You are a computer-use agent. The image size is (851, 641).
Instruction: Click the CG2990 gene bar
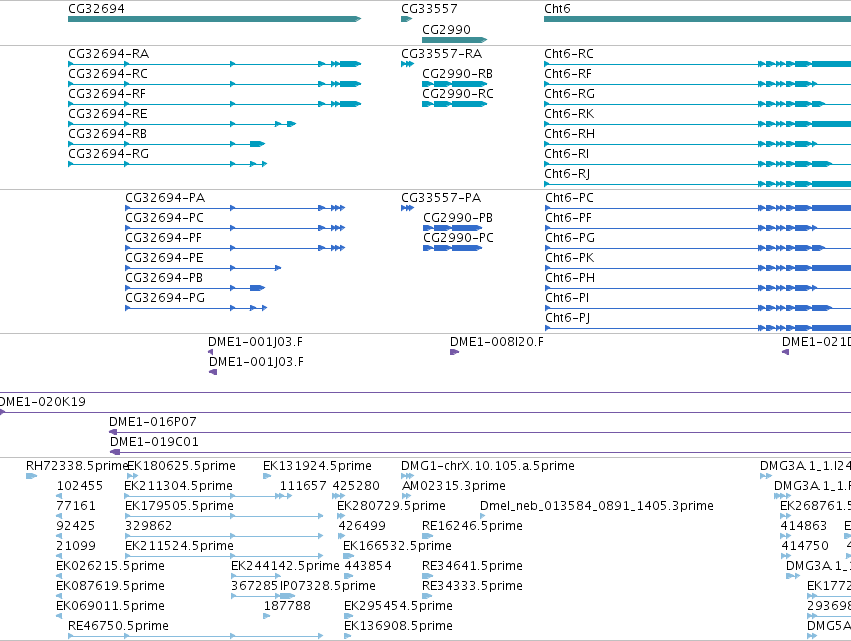pyautogui.click(x=454, y=40)
